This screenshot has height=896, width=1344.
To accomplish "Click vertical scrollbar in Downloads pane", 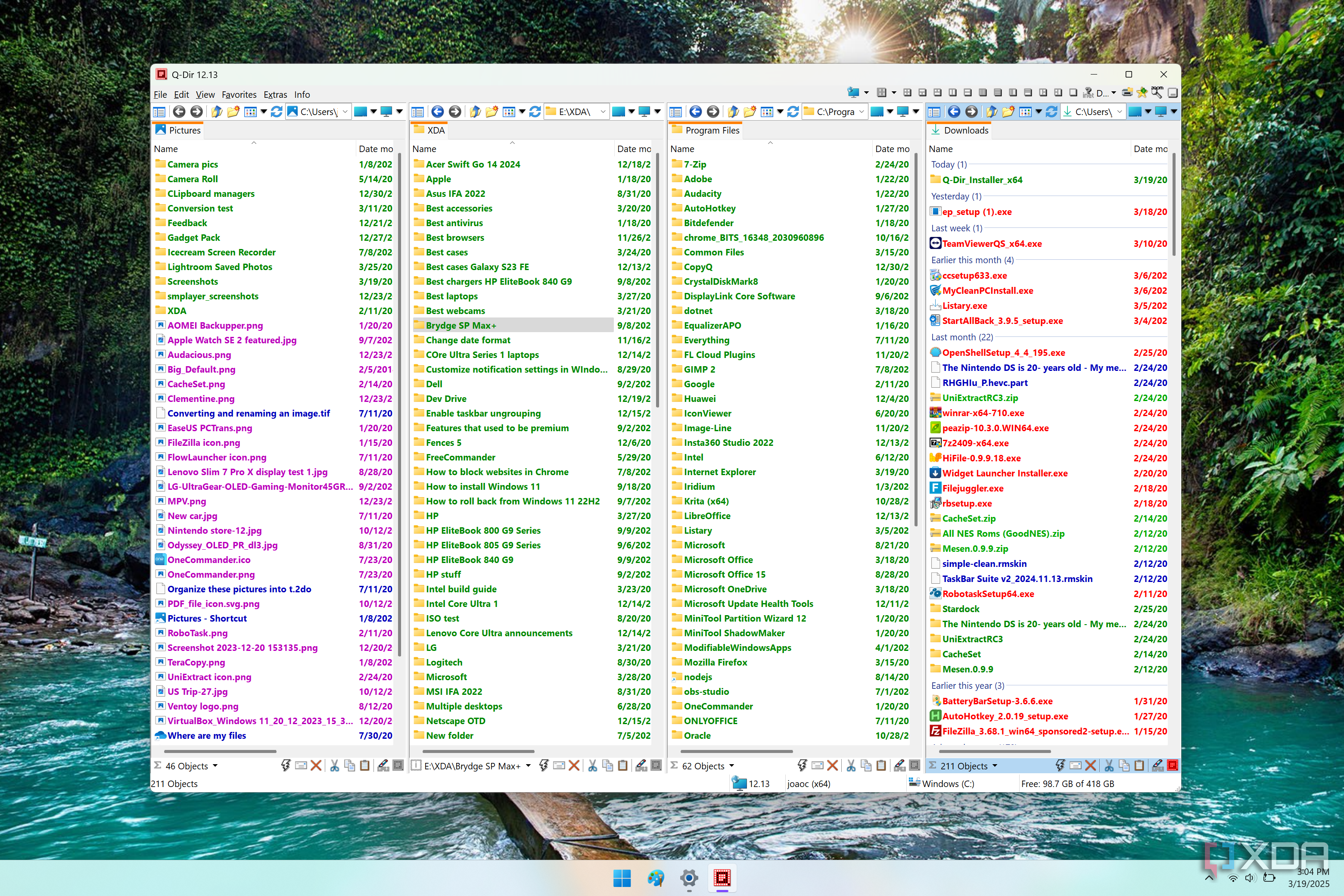I will tap(1174, 204).
